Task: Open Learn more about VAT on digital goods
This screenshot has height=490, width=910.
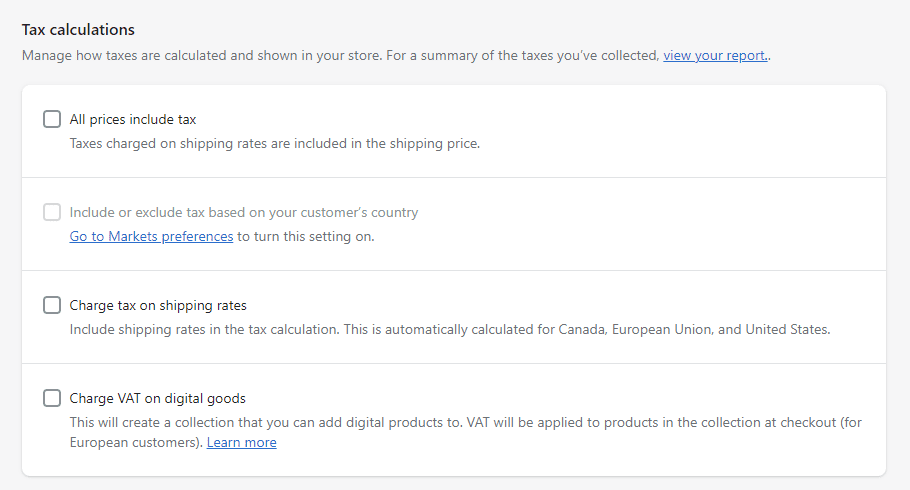Action: [241, 442]
